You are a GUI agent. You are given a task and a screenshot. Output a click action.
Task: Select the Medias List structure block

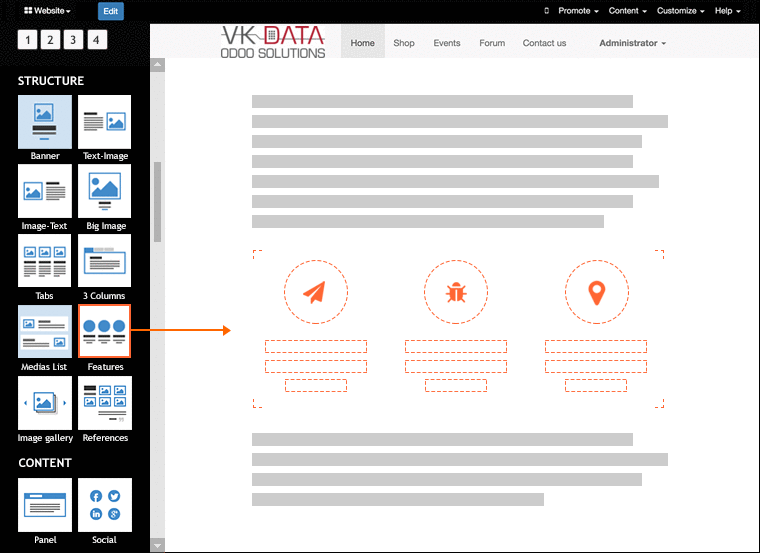[x=45, y=331]
